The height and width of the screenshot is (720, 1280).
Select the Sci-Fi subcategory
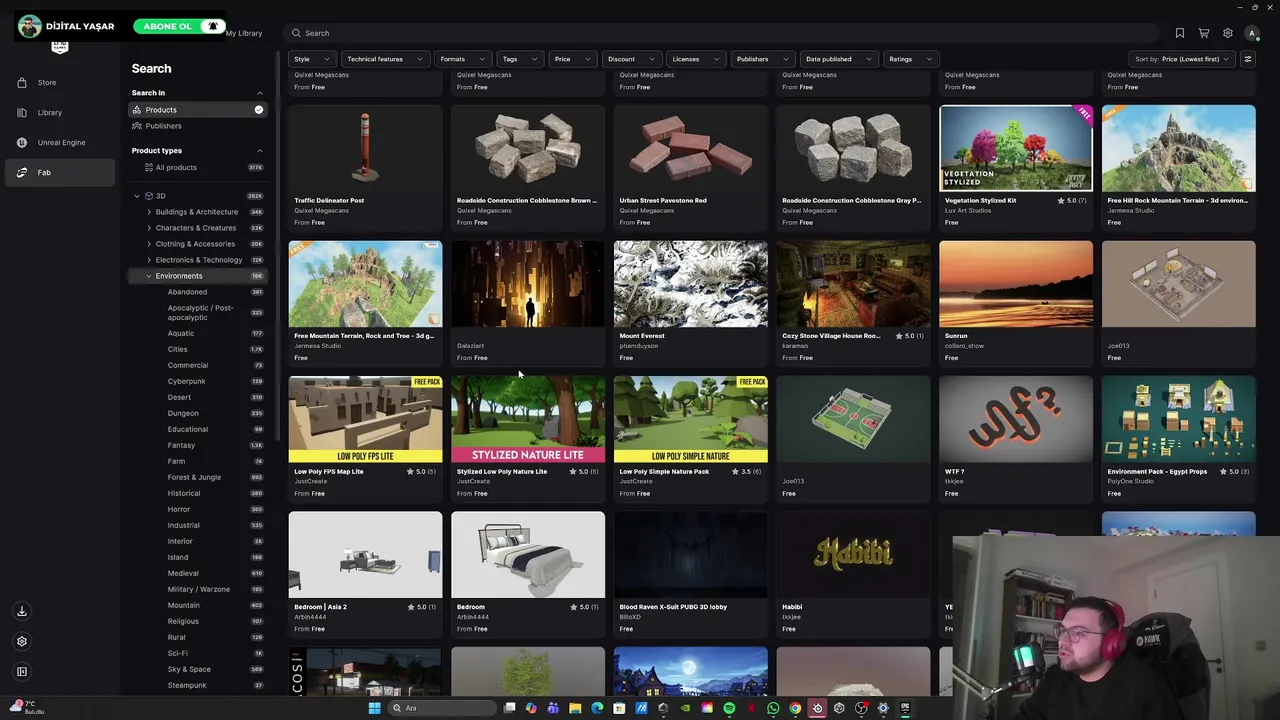coord(177,653)
